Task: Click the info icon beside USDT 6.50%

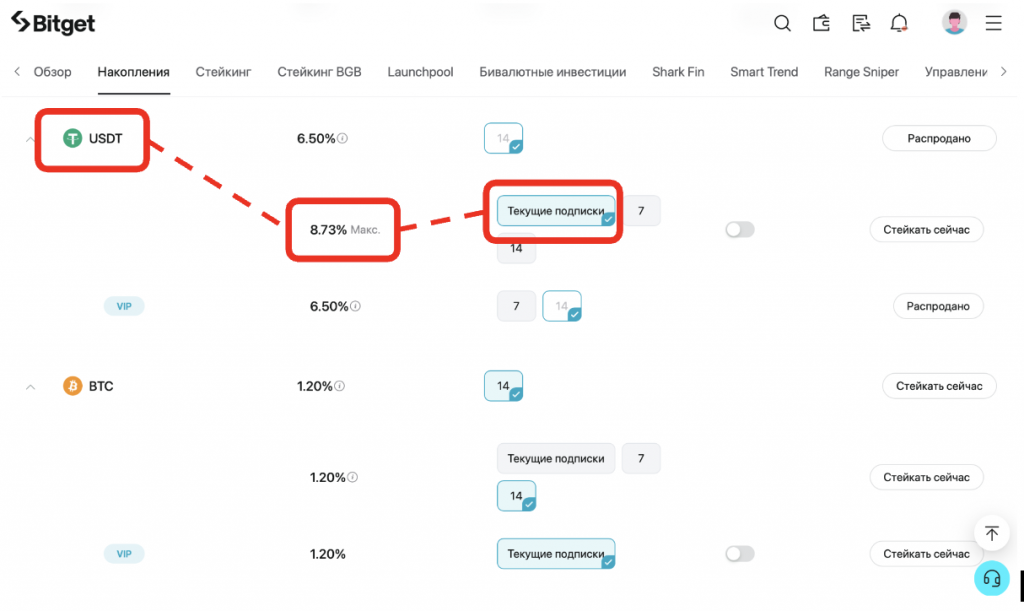Action: 343,139
